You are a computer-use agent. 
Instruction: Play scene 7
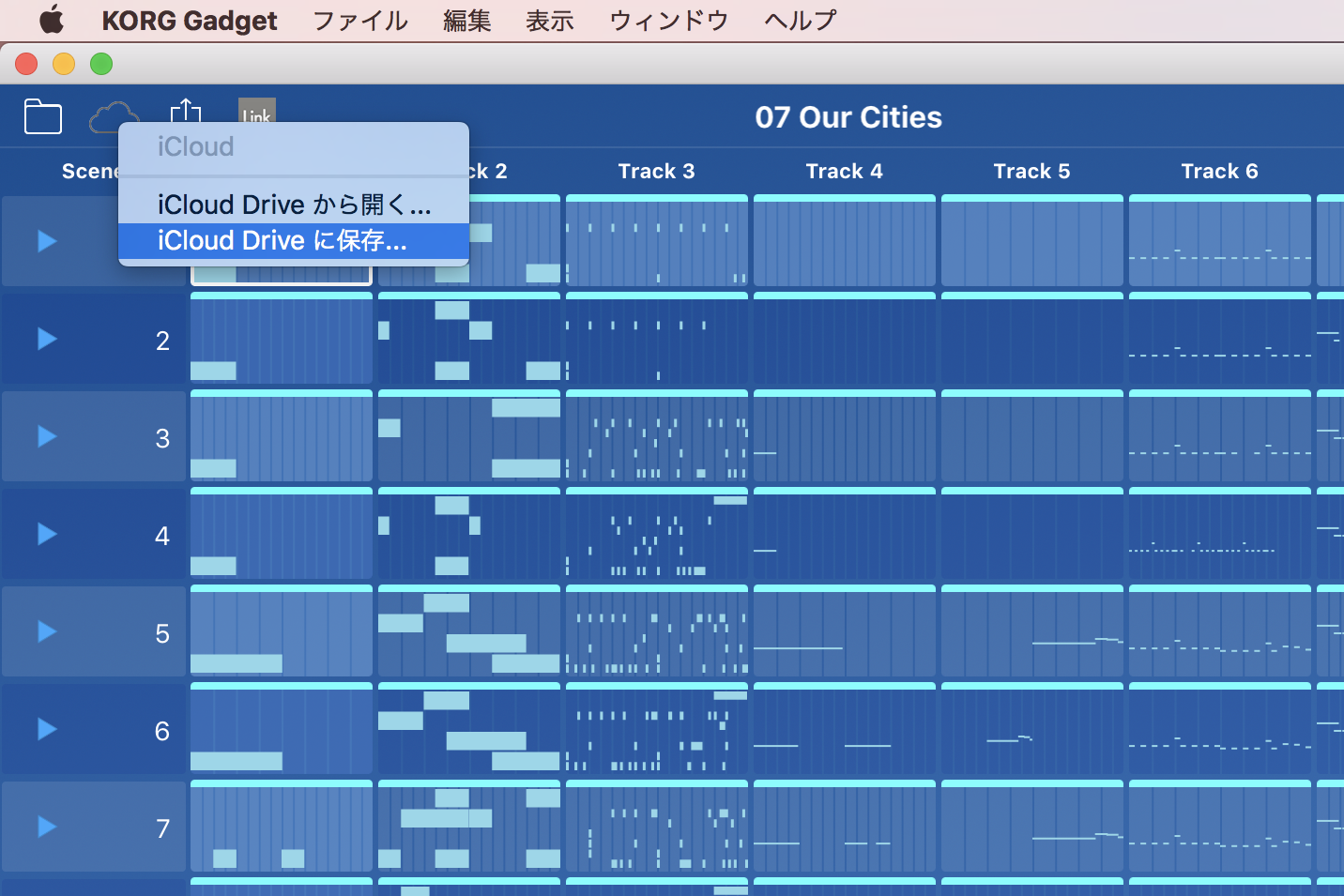point(47,827)
